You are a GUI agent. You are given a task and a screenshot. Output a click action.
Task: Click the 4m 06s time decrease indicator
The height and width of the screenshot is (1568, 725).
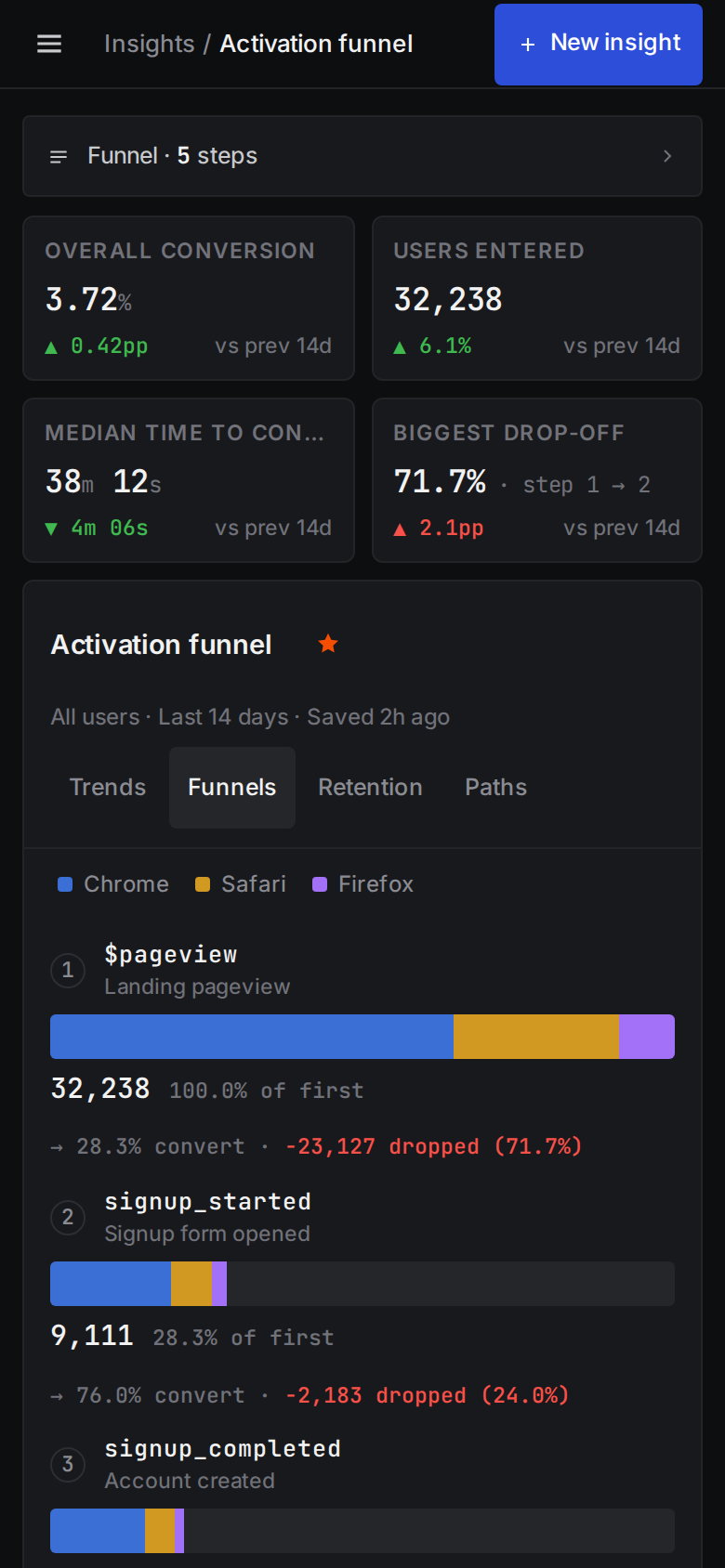click(x=97, y=529)
